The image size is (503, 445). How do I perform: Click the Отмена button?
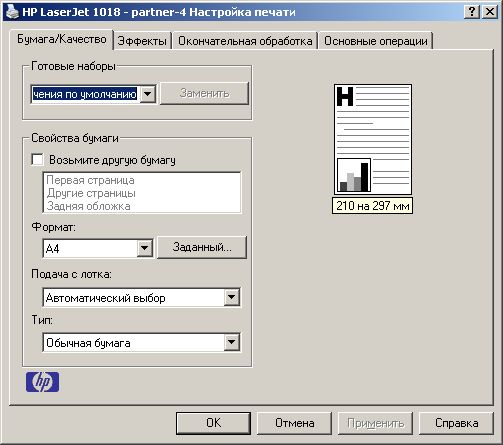[294, 423]
